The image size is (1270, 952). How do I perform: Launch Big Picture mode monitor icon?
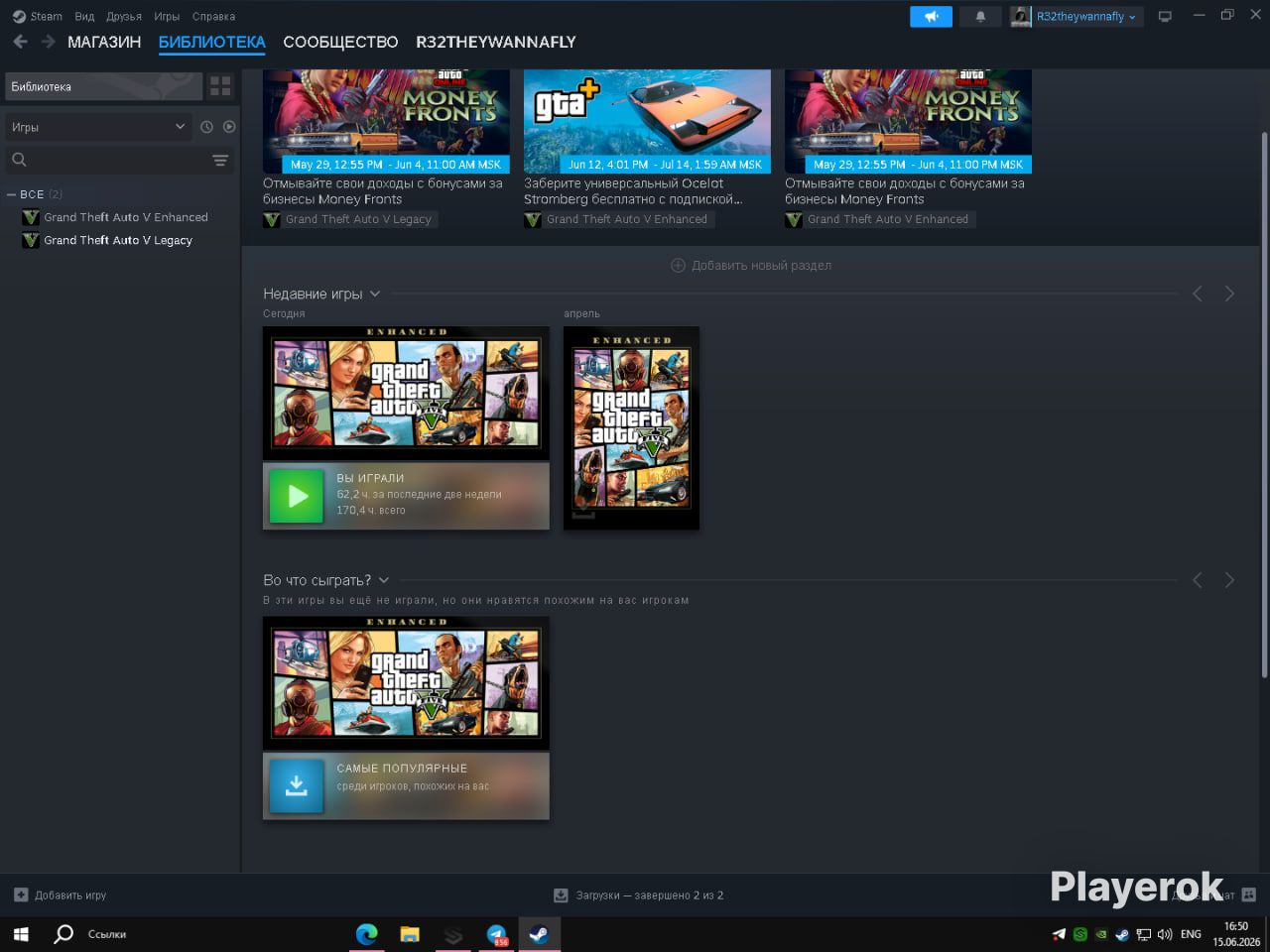point(1165,17)
